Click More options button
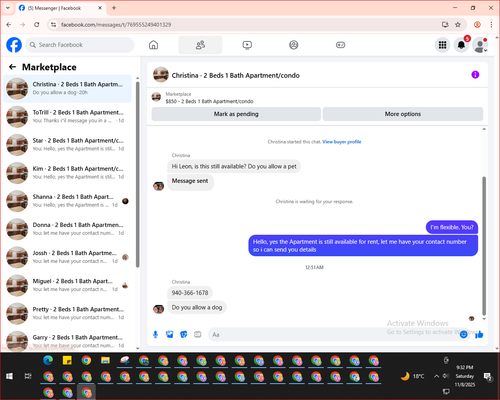500x400 pixels. click(x=403, y=114)
